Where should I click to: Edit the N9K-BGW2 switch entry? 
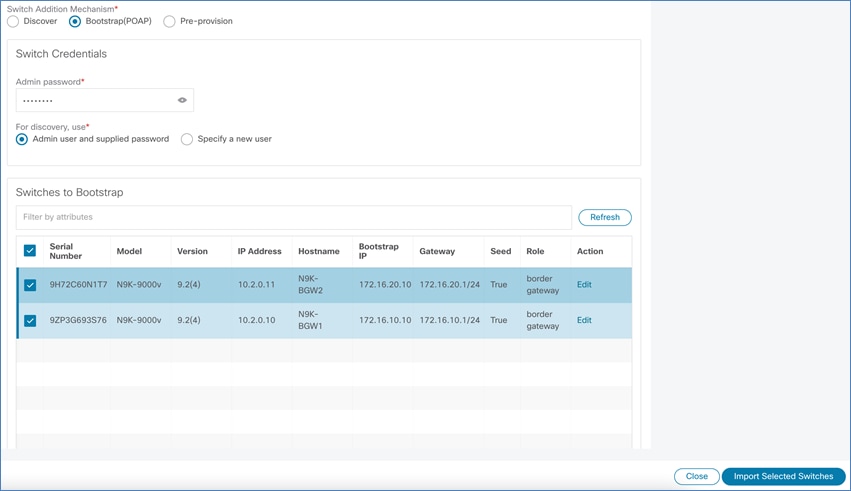point(584,285)
